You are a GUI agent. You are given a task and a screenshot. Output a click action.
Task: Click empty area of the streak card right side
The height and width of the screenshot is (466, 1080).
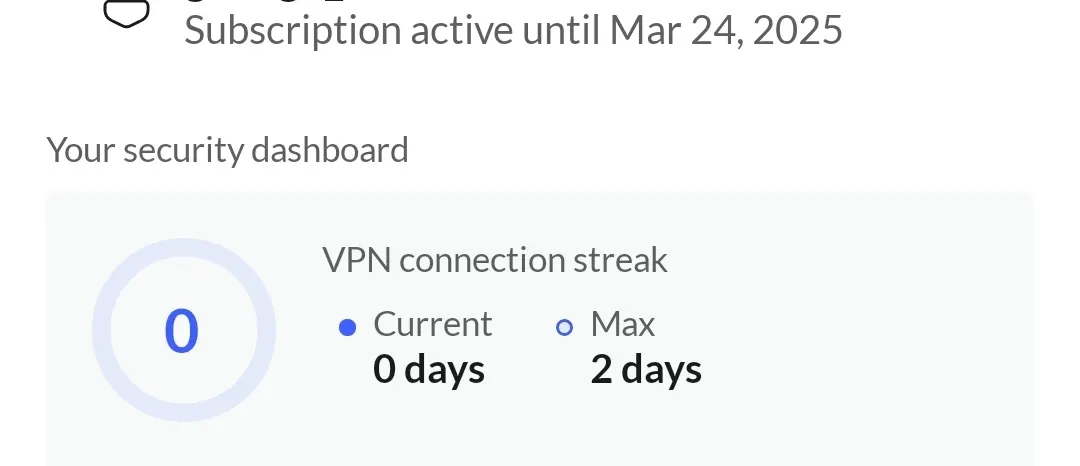coord(868,330)
